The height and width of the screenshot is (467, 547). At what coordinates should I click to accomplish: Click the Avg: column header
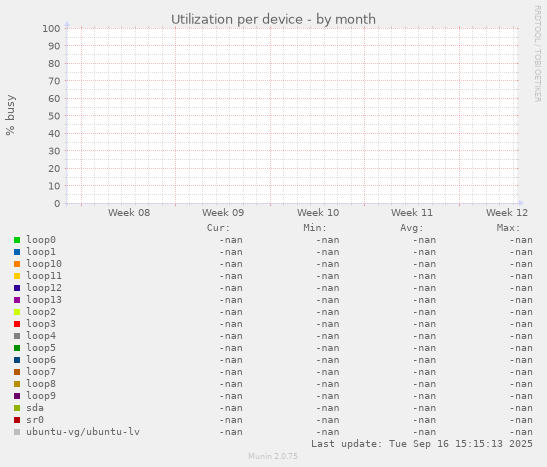coord(412,228)
